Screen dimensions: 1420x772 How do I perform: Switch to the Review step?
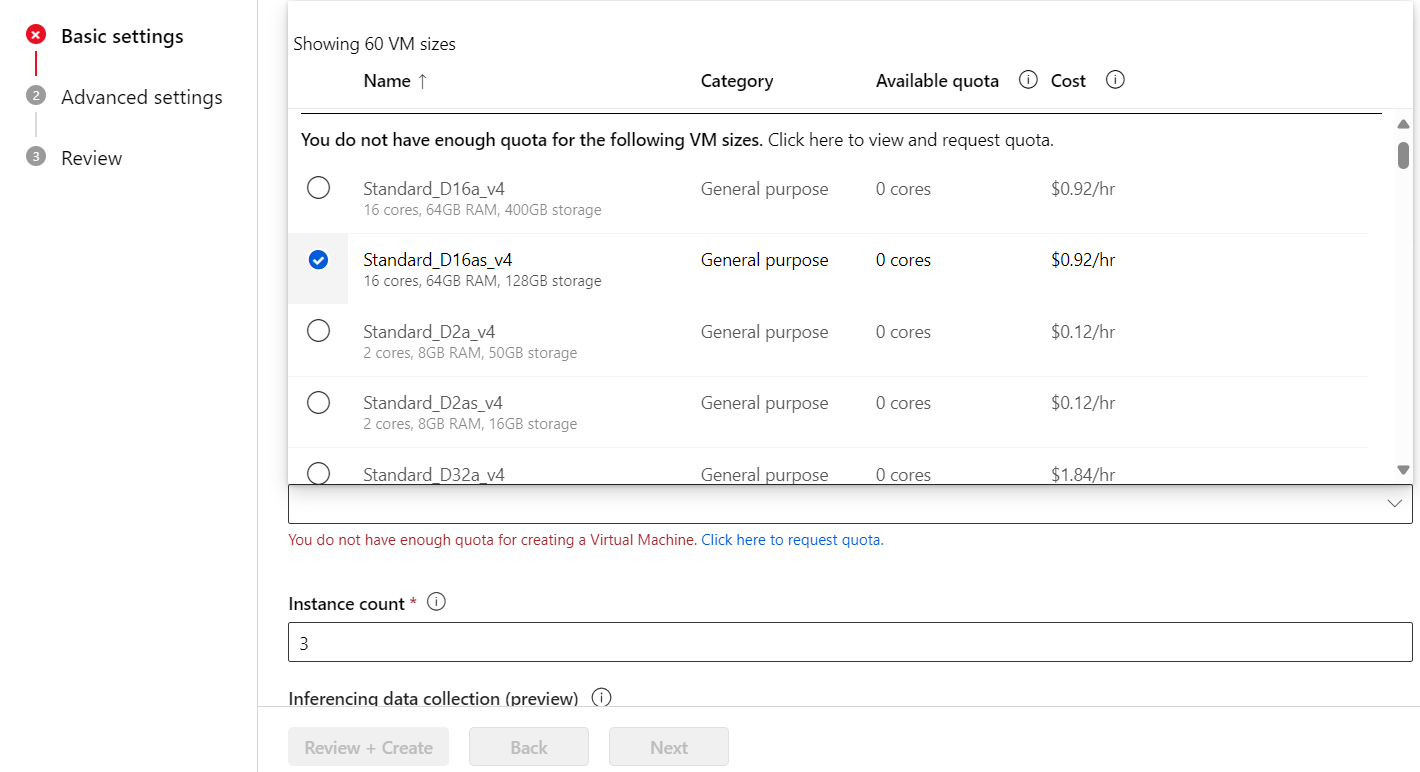(x=91, y=157)
